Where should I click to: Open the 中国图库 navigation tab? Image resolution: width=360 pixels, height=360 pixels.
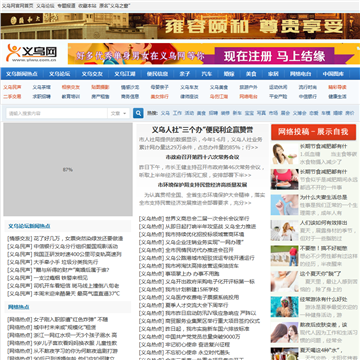point(333,74)
